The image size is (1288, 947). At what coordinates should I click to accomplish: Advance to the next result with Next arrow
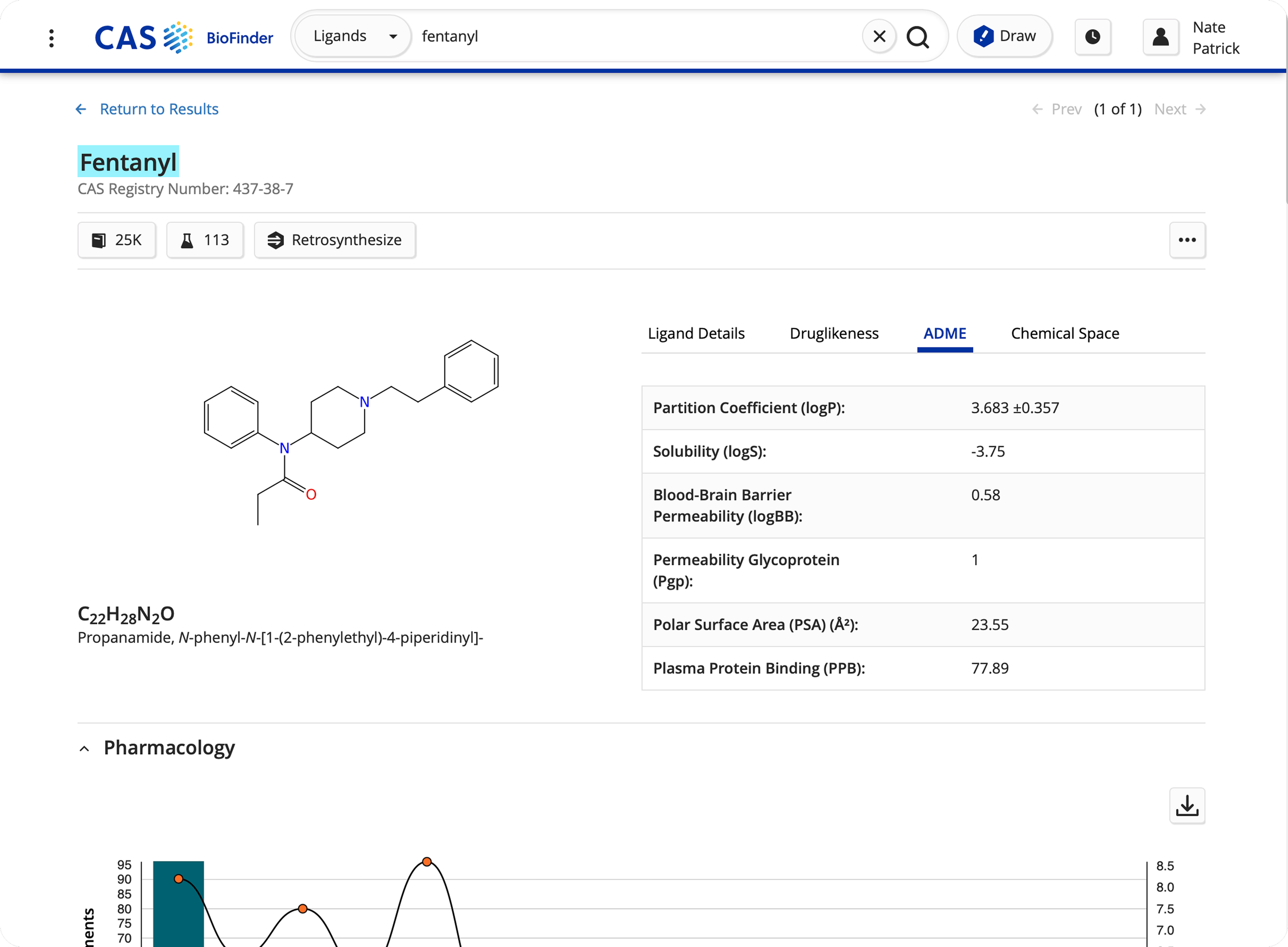click(x=1178, y=109)
